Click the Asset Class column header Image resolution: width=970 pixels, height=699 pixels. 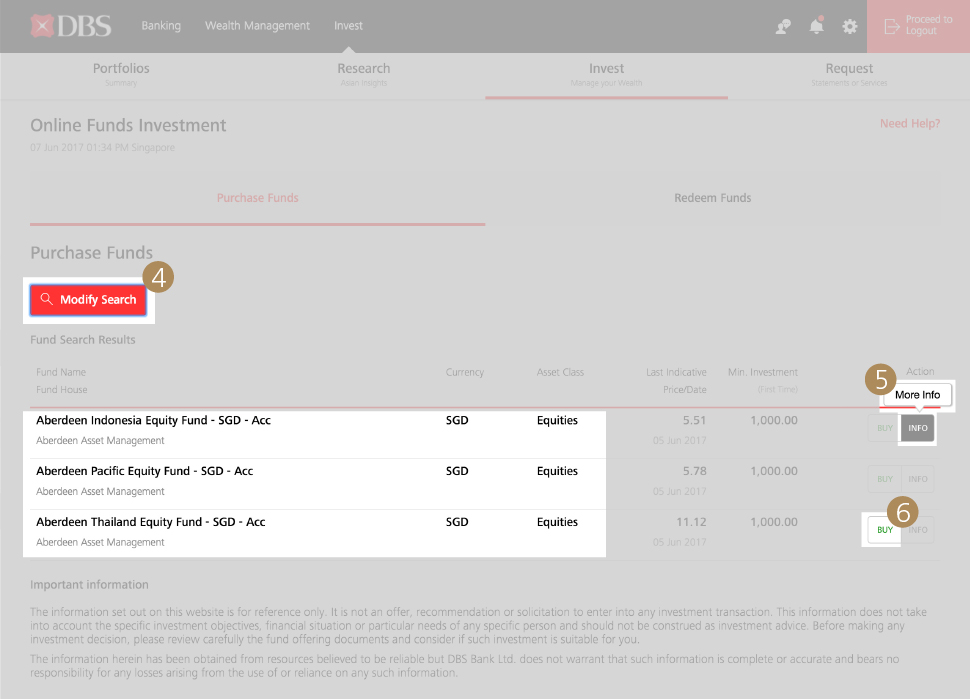560,372
